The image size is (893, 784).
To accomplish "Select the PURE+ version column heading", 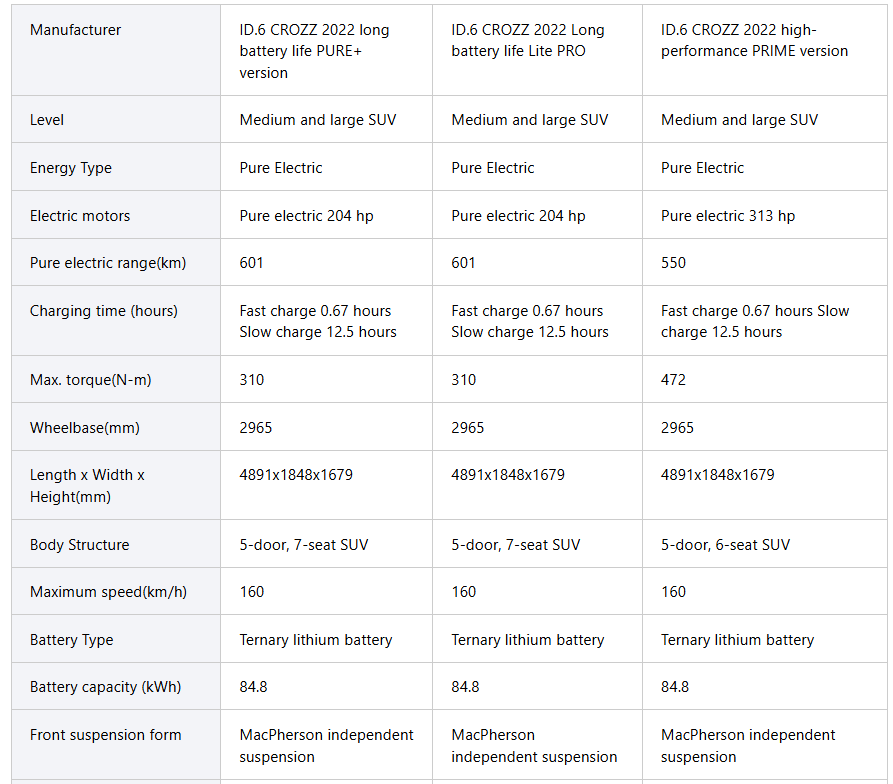I will (314, 51).
